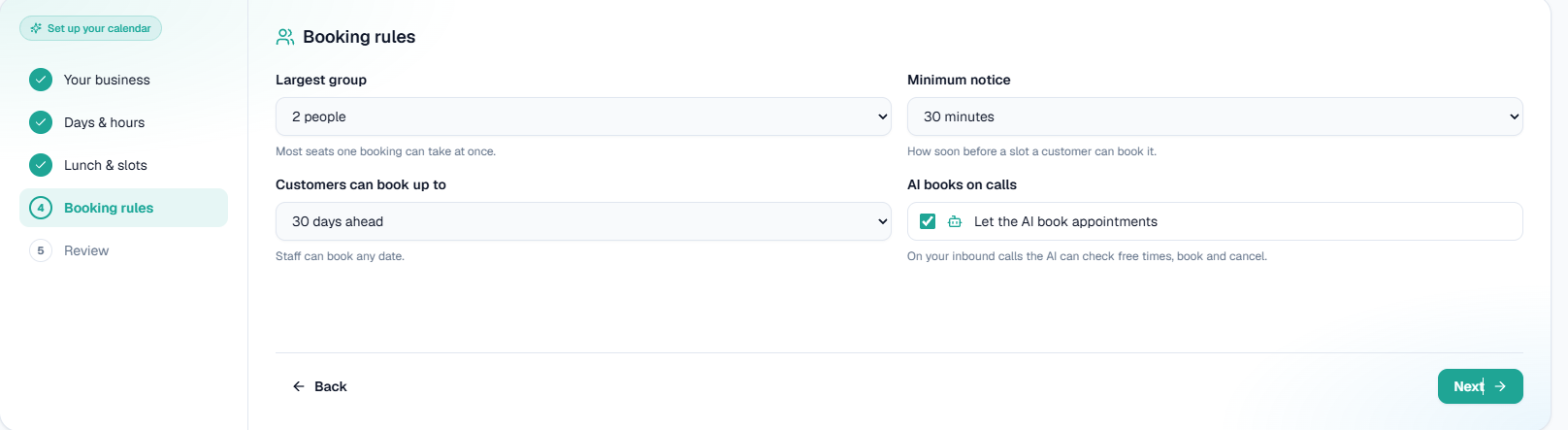
Task: Click the checkmark icon beside Days & hours
Action: [x=40, y=122]
